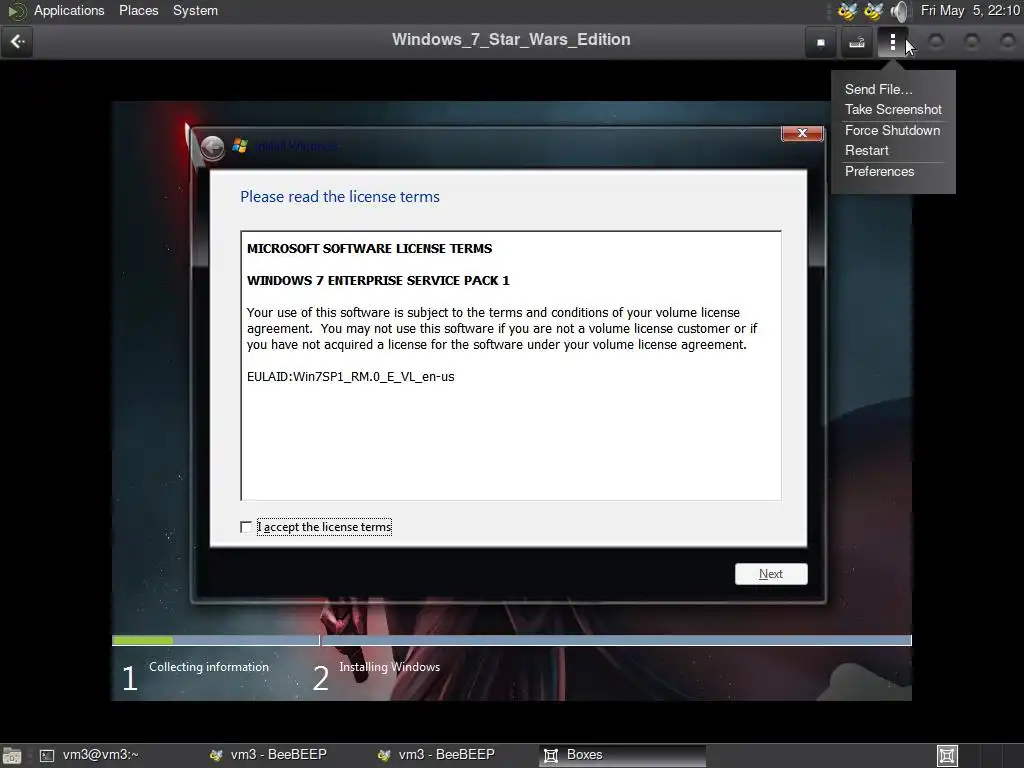Click the date and time clock
The height and width of the screenshot is (768, 1024).
pos(970,11)
